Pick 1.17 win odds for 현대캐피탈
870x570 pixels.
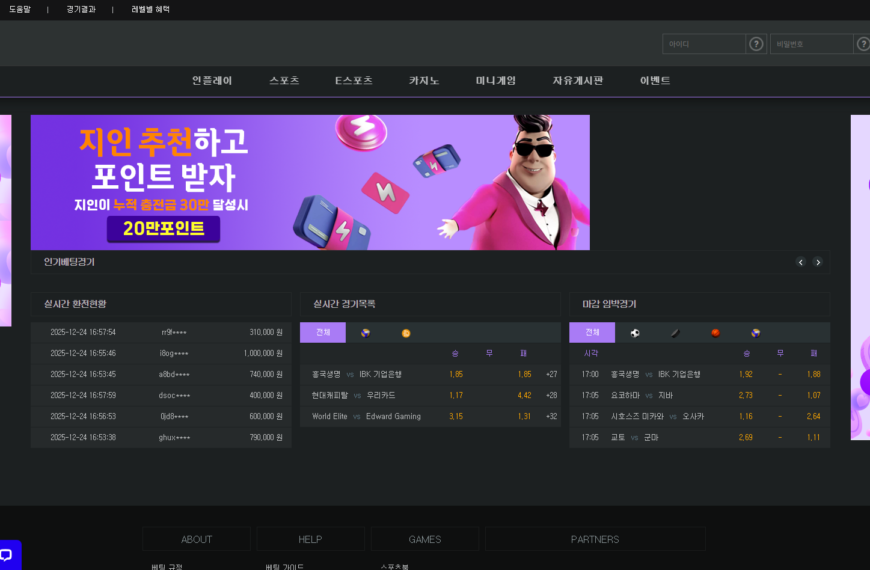(x=456, y=395)
